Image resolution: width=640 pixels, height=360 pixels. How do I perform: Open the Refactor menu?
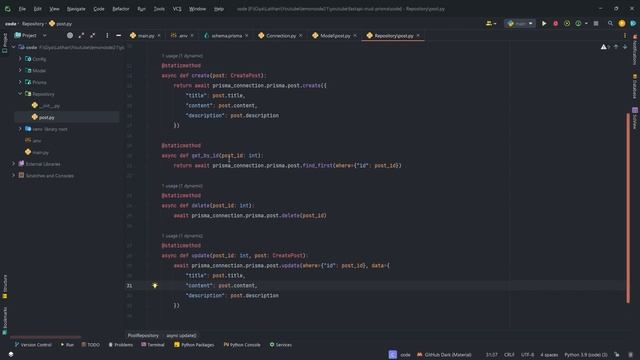tap(121, 9)
